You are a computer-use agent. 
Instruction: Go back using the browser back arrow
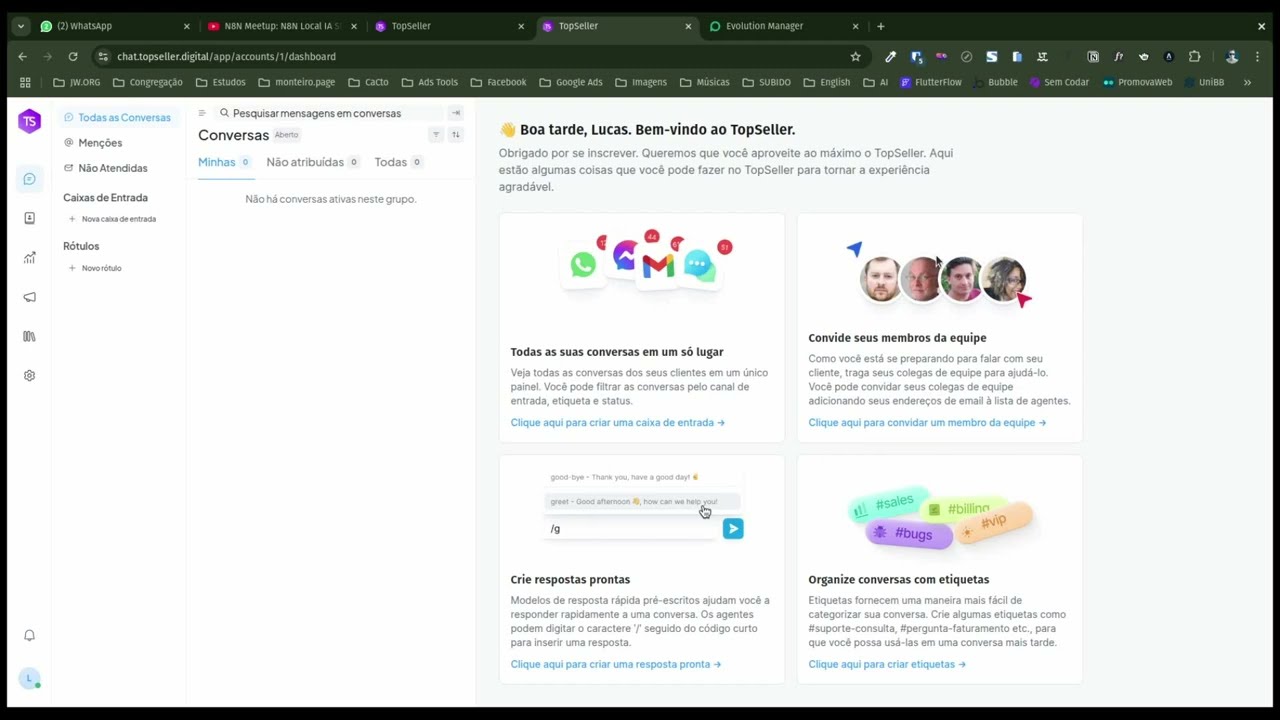coord(22,57)
